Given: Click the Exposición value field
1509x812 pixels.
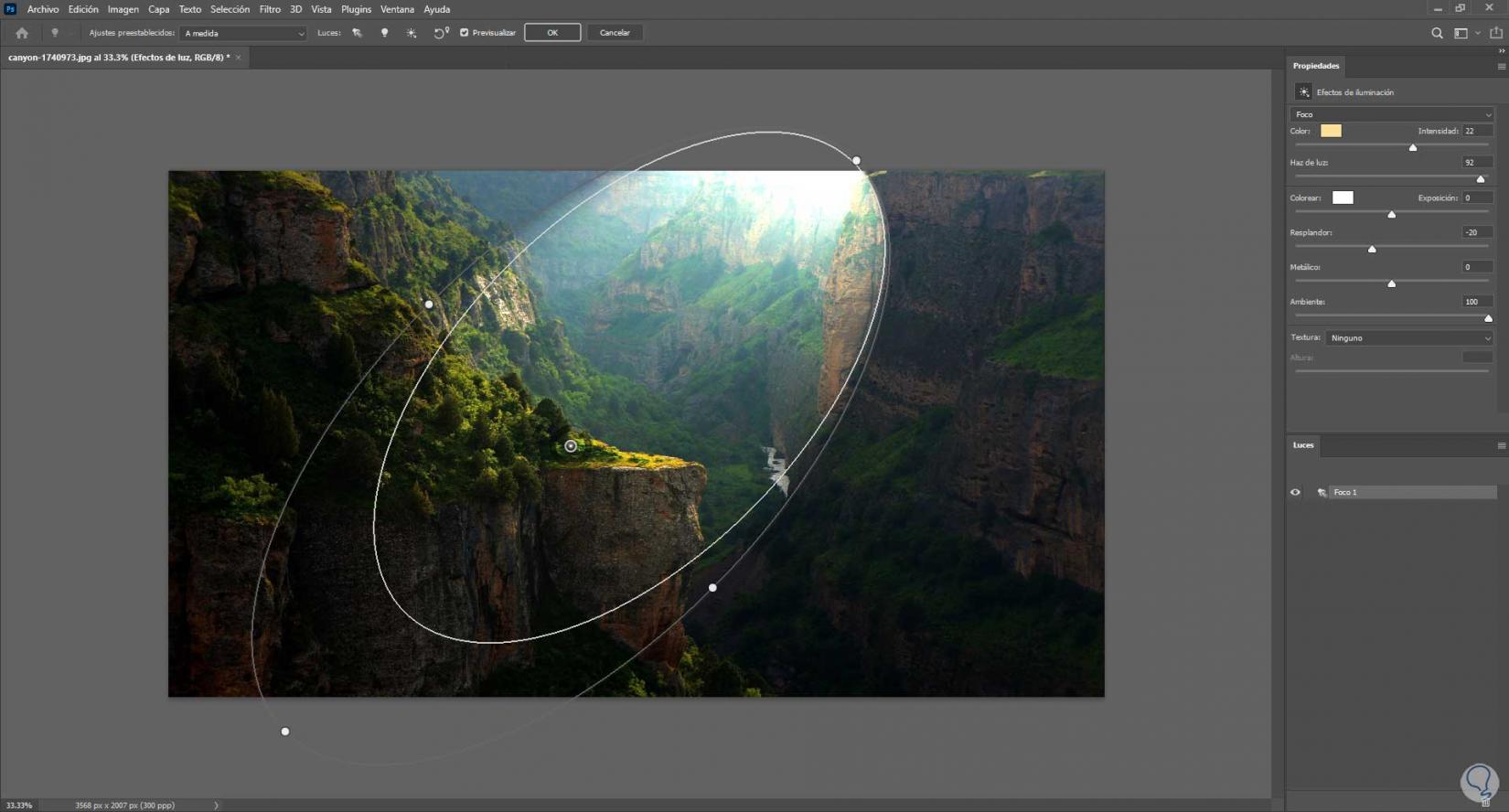Looking at the screenshot, I should point(1477,198).
